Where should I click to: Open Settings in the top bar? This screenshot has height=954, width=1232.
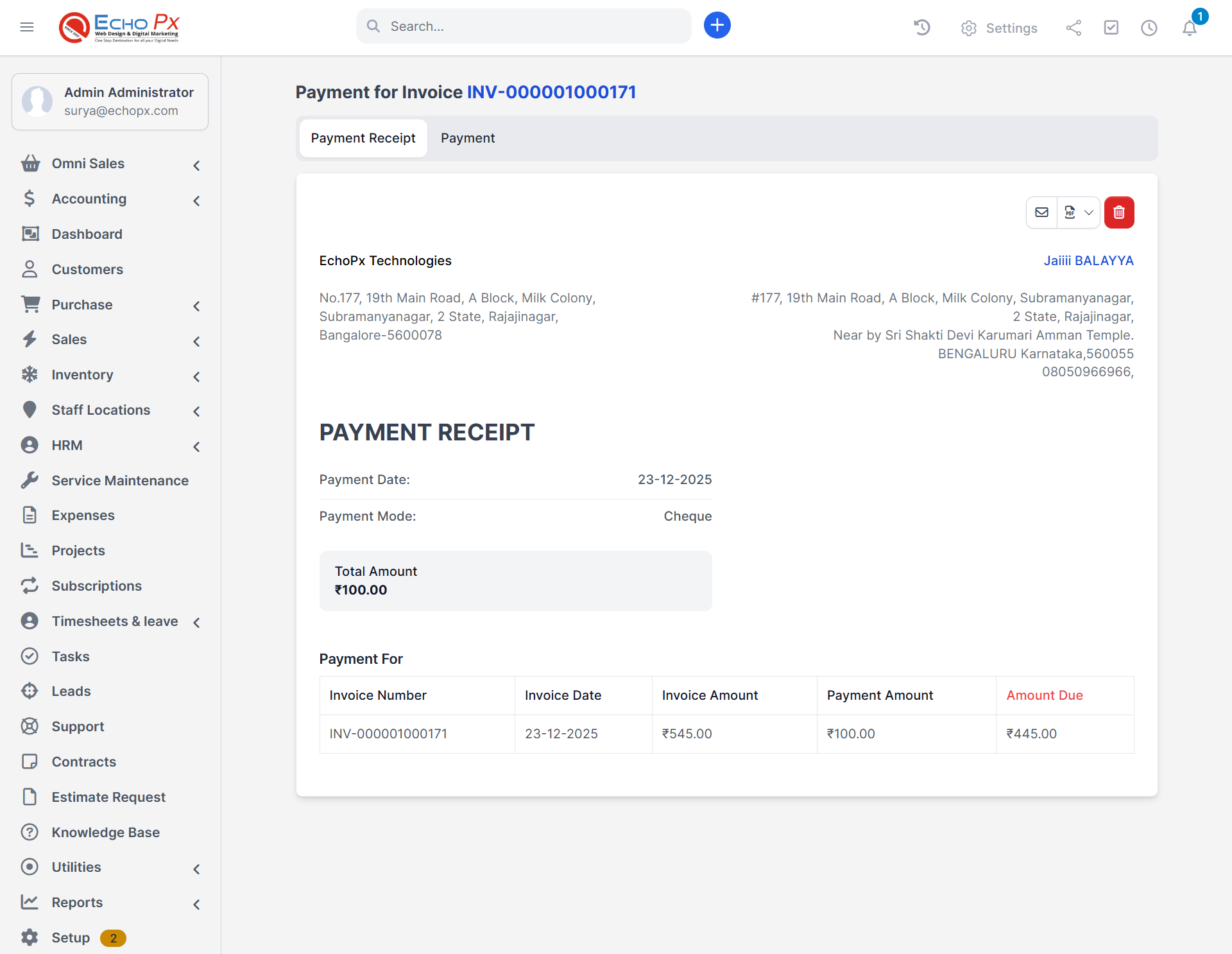click(x=999, y=28)
